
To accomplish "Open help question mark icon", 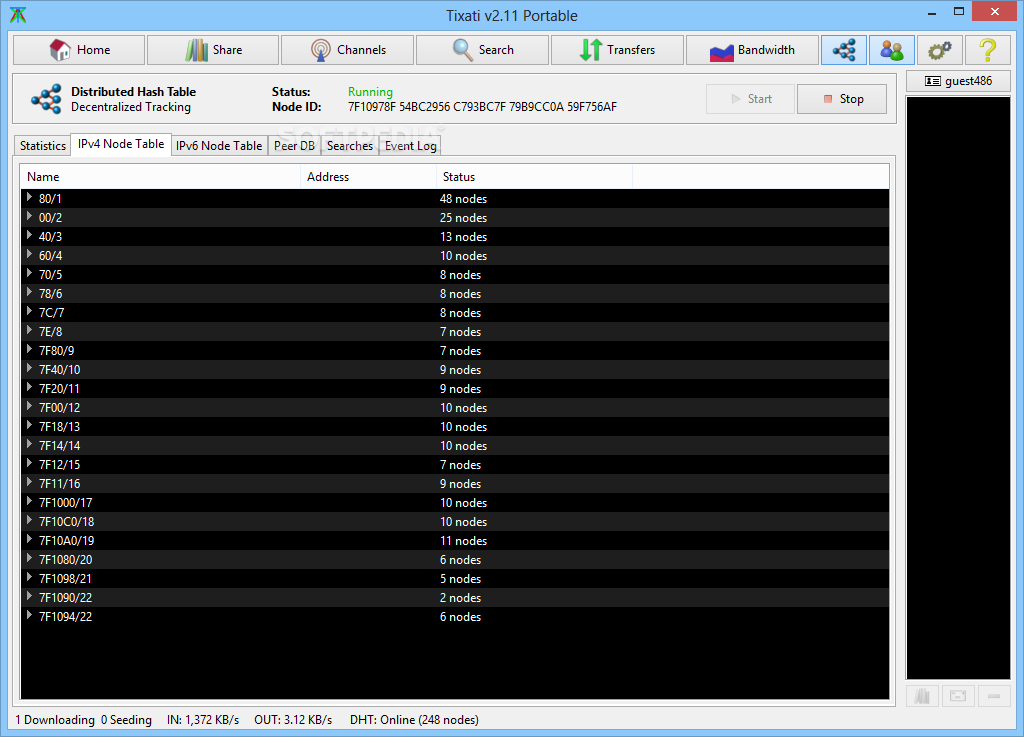I will 988,50.
